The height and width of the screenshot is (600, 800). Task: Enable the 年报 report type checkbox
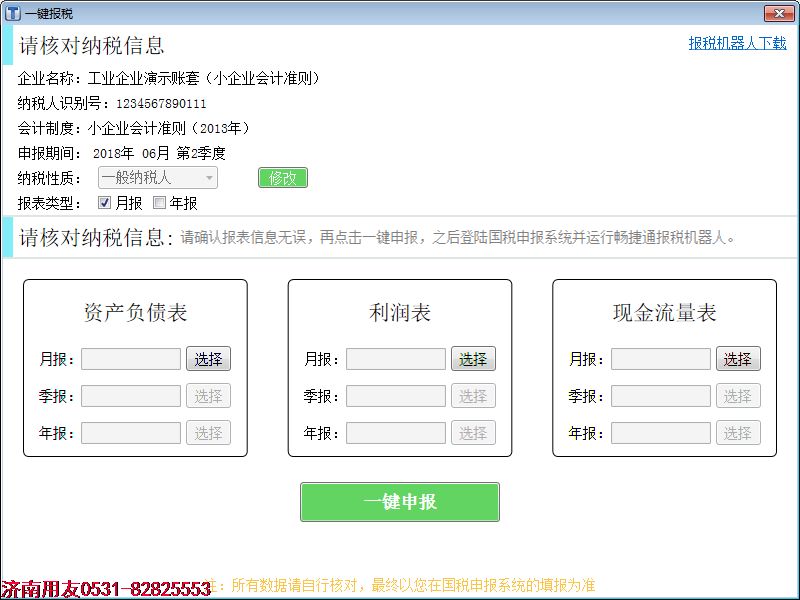159,203
